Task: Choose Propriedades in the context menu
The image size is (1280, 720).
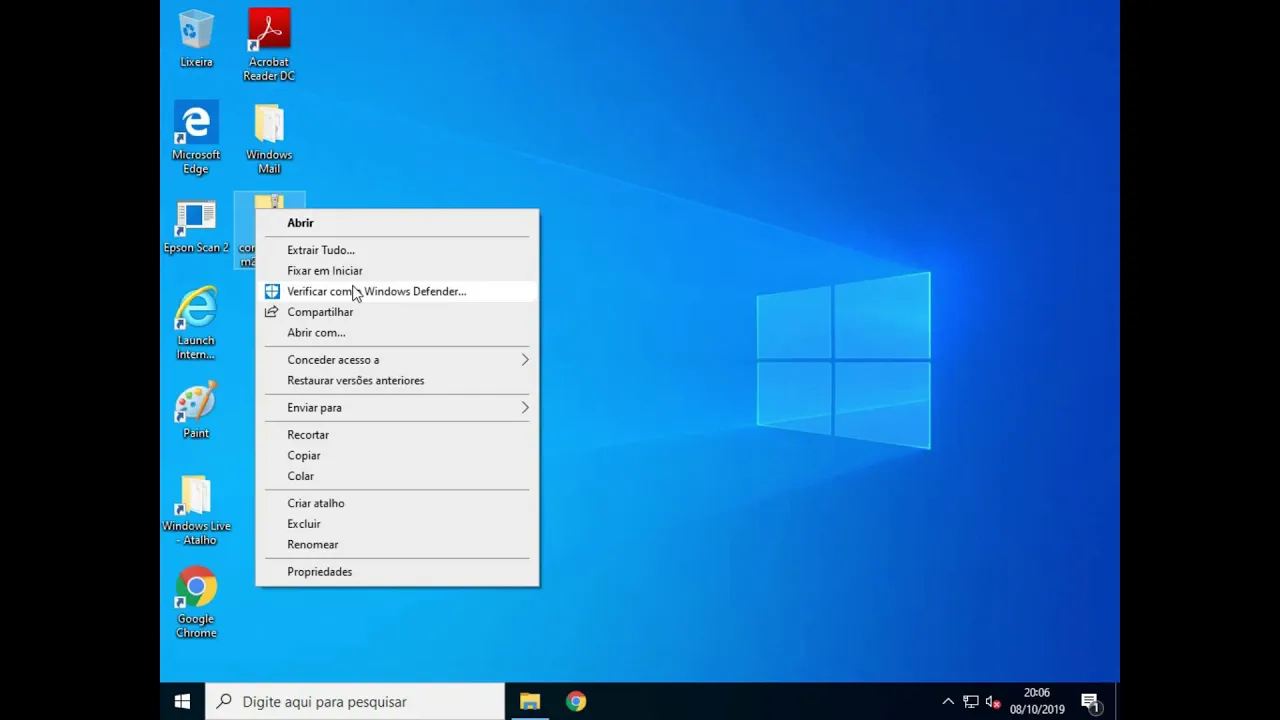Action: coord(397,572)
